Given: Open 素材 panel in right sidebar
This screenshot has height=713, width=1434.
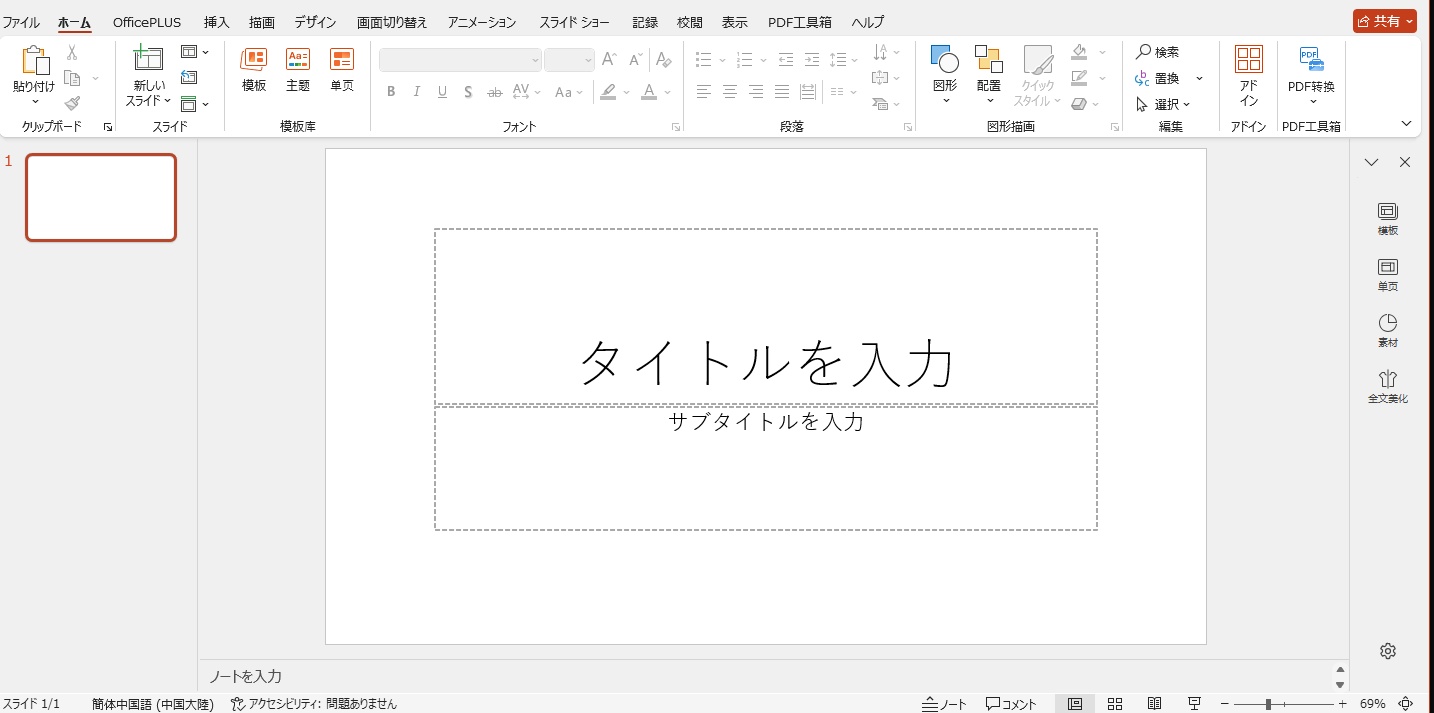Looking at the screenshot, I should [1387, 330].
